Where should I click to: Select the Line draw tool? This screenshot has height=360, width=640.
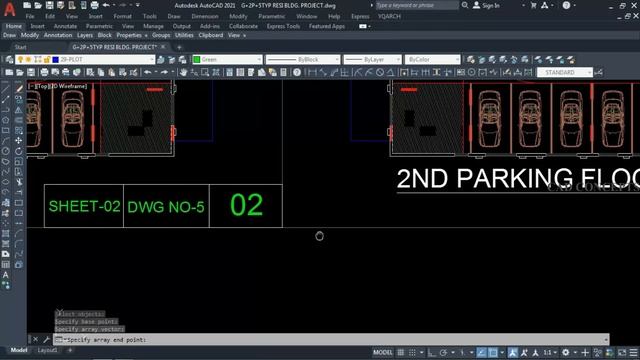[6, 89]
